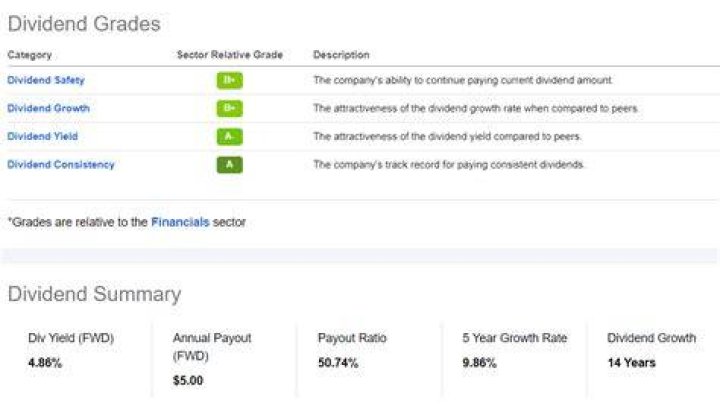The width and height of the screenshot is (720, 406).
Task: Select the Annual Payout $5.00 value
Action: click(188, 380)
